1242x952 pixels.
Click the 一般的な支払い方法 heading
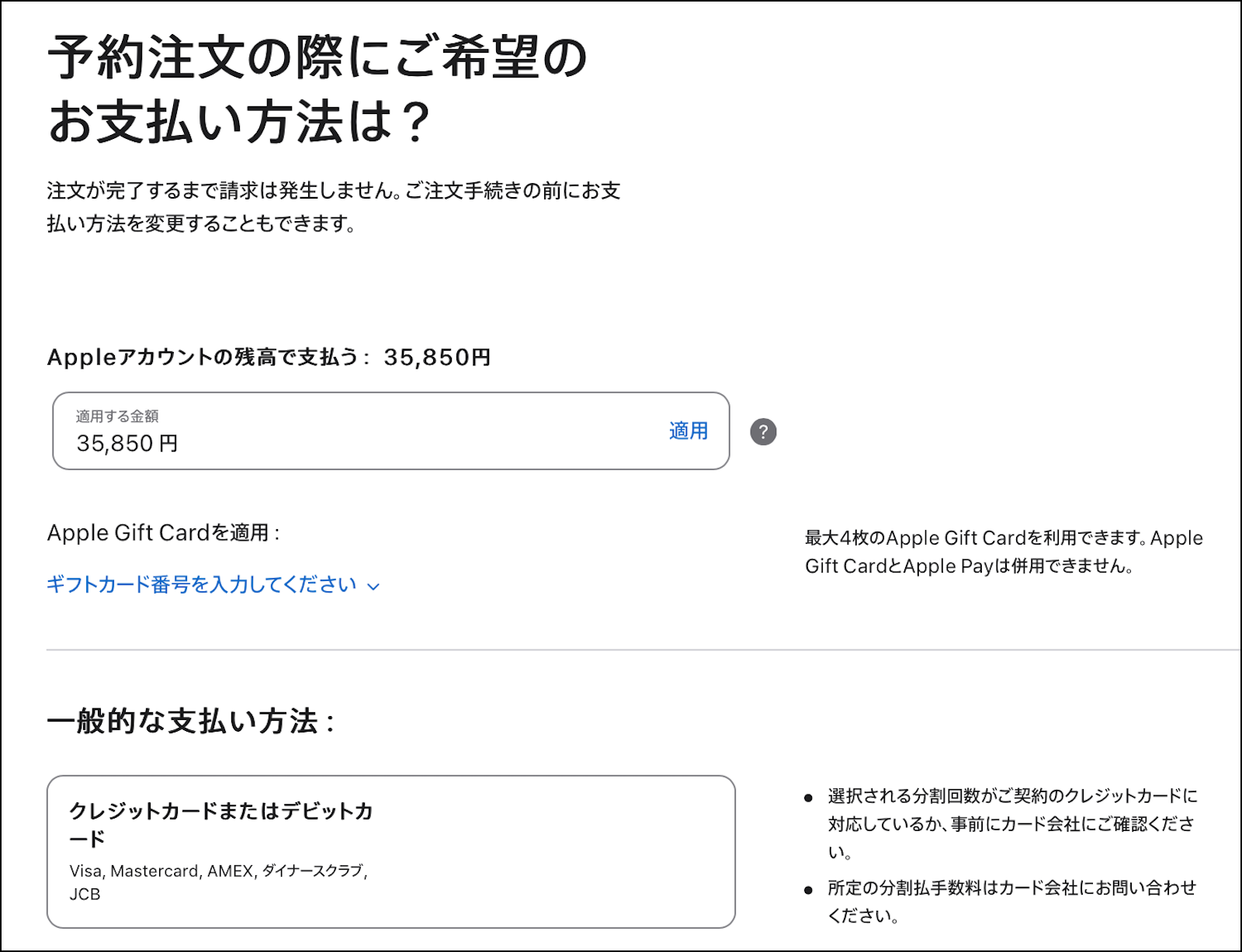(190, 721)
